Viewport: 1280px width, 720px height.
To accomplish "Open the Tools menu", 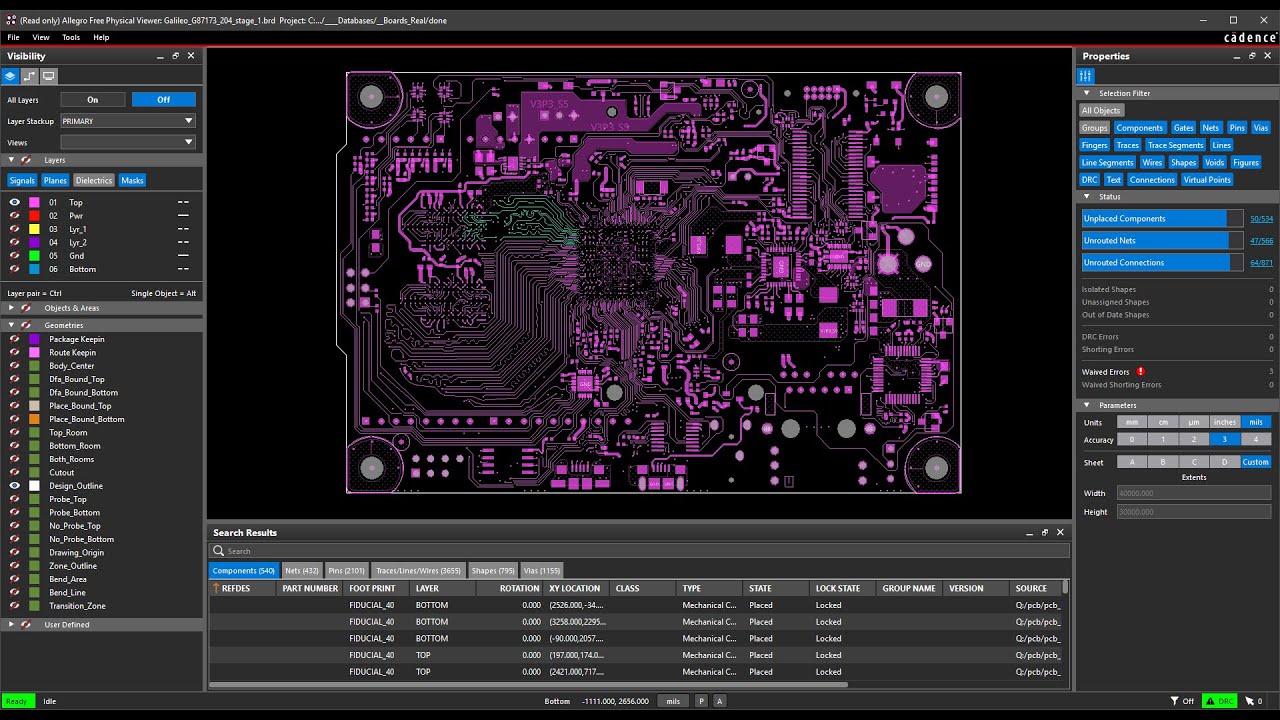I will pos(71,37).
